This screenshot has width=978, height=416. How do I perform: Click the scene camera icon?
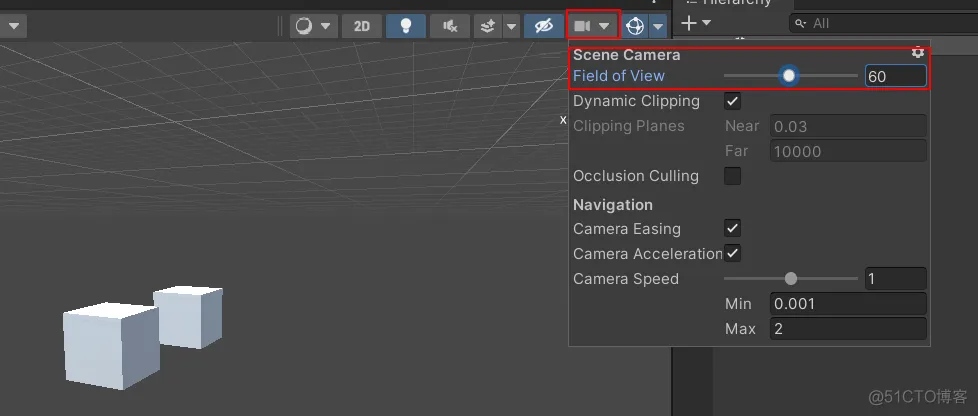pos(582,26)
